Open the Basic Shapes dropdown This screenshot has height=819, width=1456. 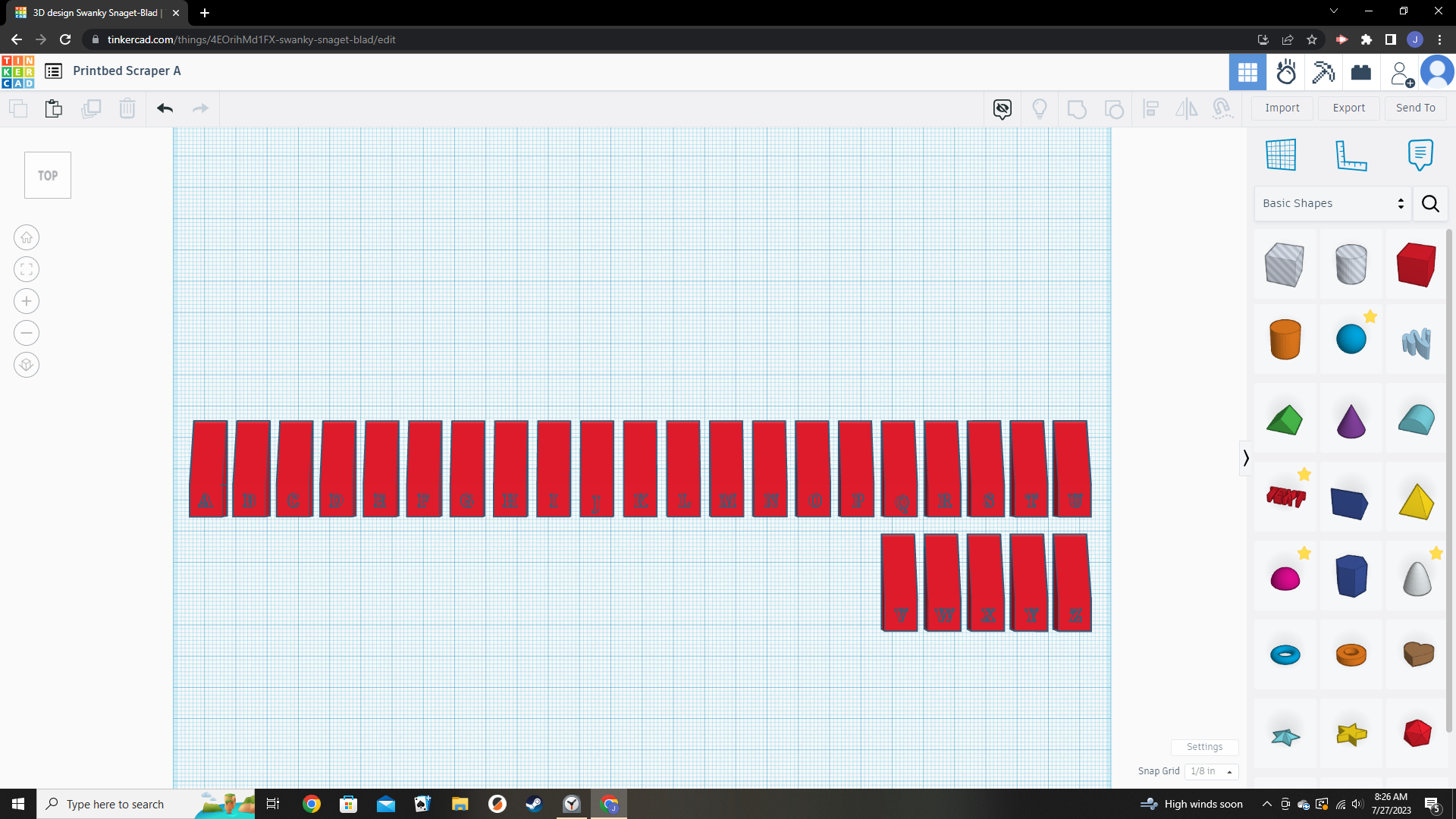1332,203
